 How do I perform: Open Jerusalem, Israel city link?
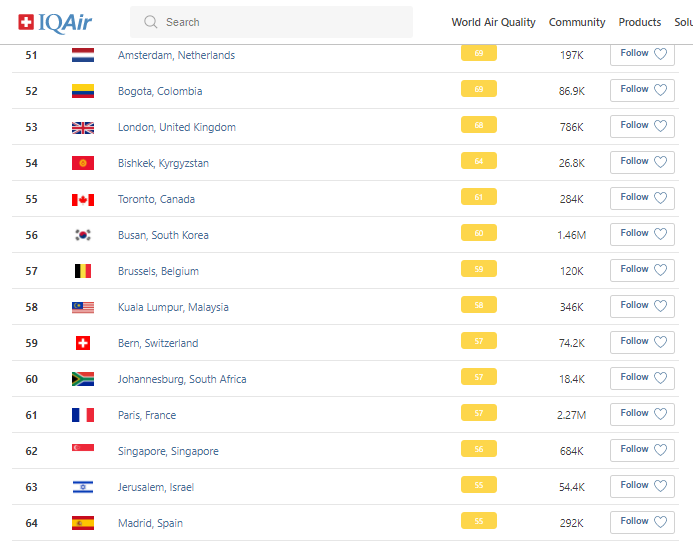[x=156, y=487]
